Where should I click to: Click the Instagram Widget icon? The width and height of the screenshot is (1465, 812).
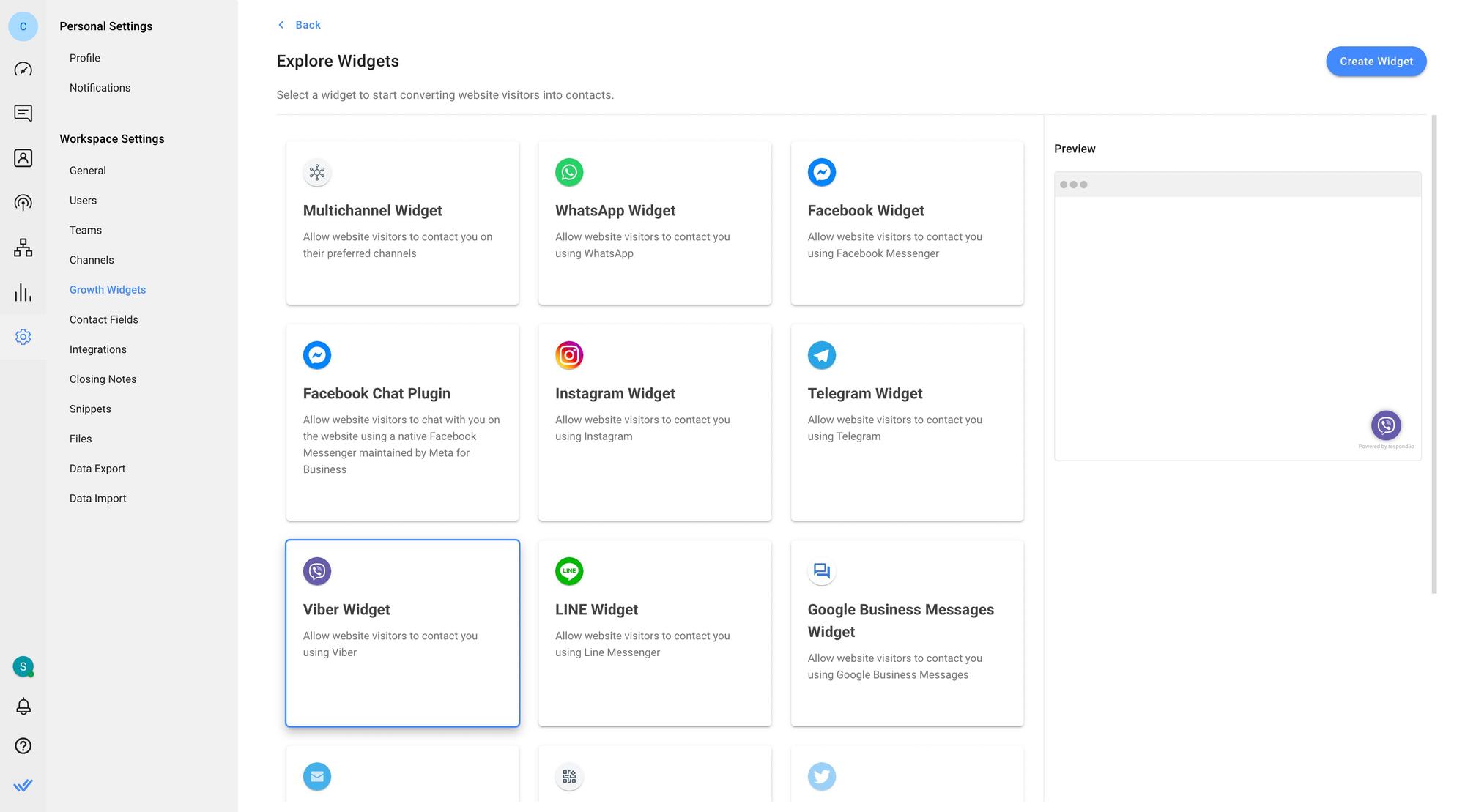click(568, 354)
